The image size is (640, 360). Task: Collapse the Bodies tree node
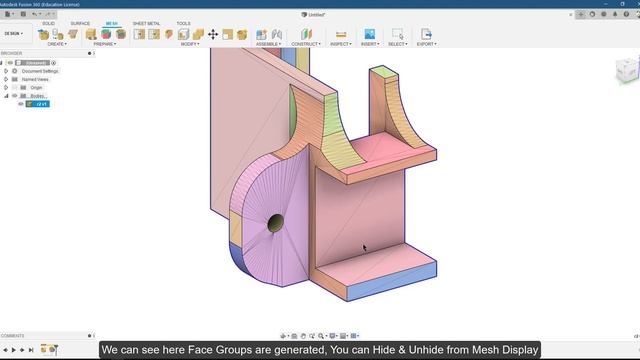(x=6, y=96)
